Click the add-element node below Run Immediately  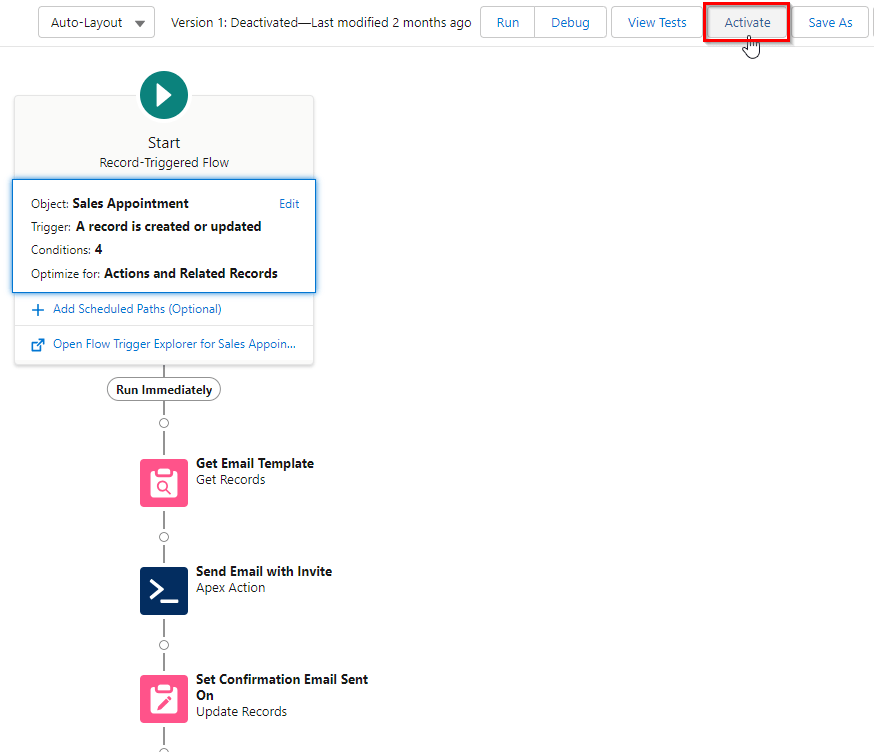tap(163, 422)
